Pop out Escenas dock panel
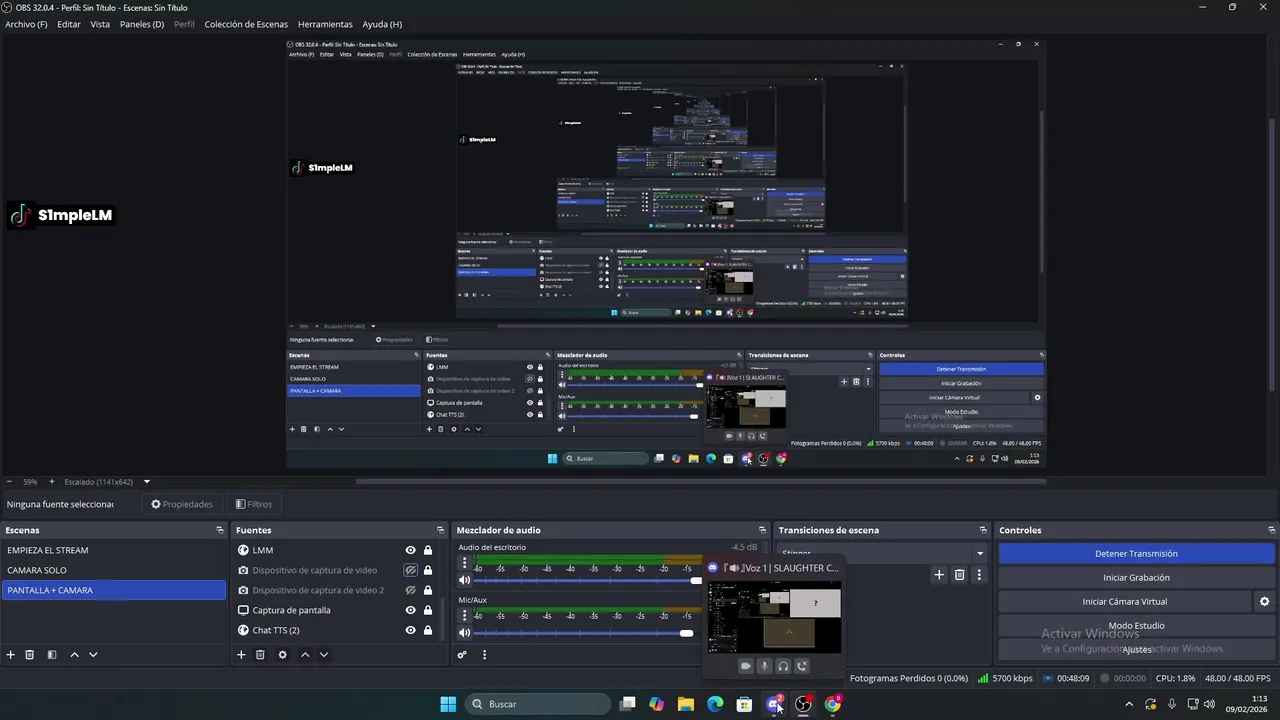Viewport: 1280px width, 720px height. tap(220, 530)
